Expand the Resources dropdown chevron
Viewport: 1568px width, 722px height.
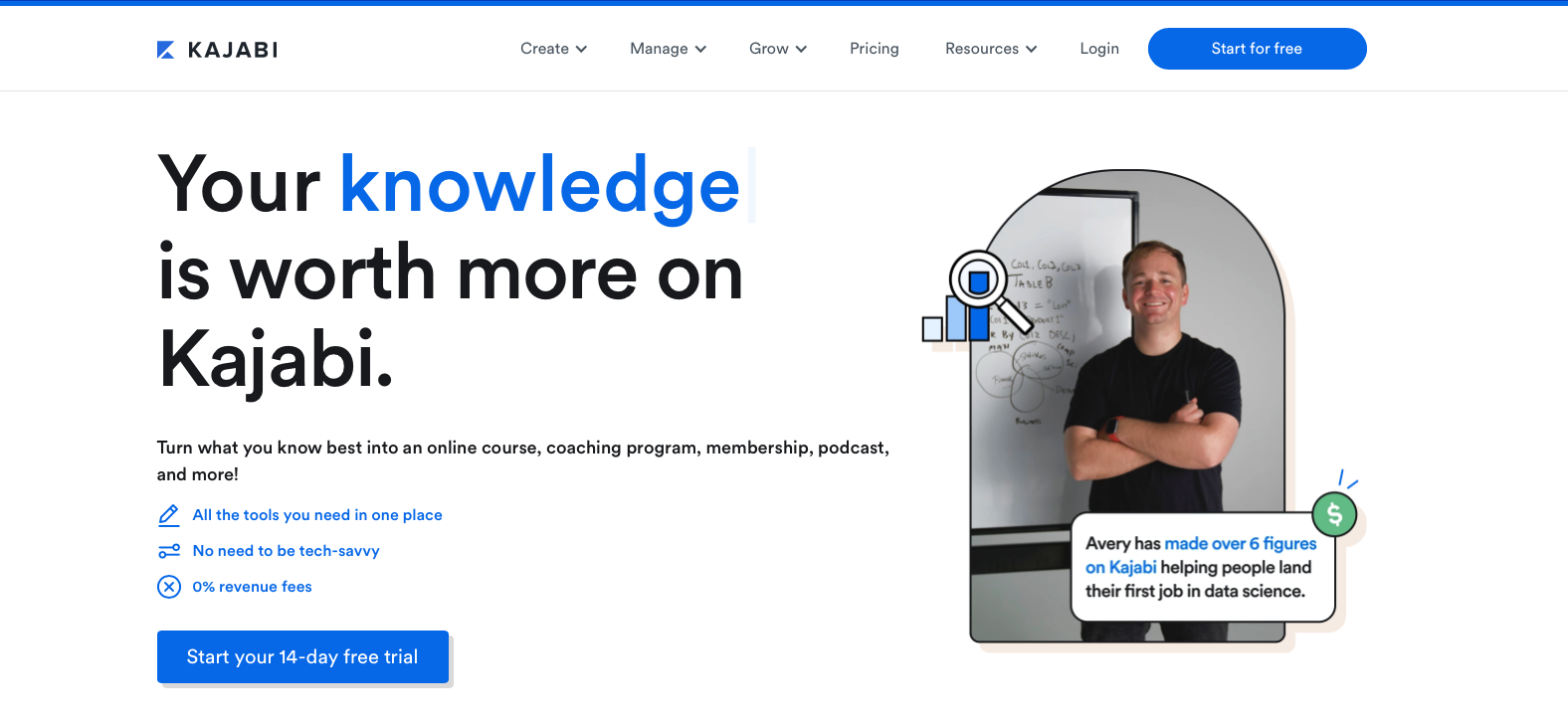point(1031,49)
